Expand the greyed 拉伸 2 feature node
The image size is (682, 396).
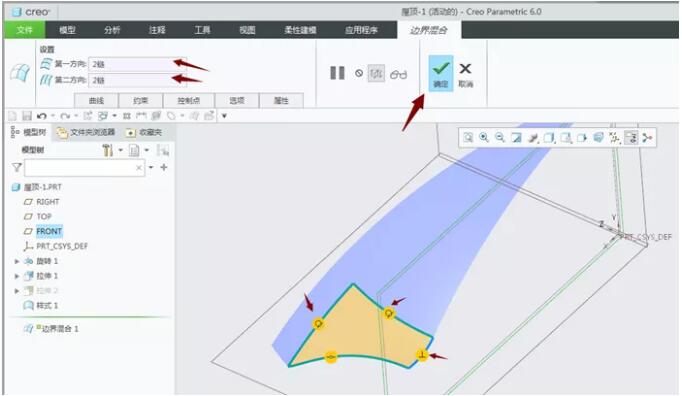17,291
